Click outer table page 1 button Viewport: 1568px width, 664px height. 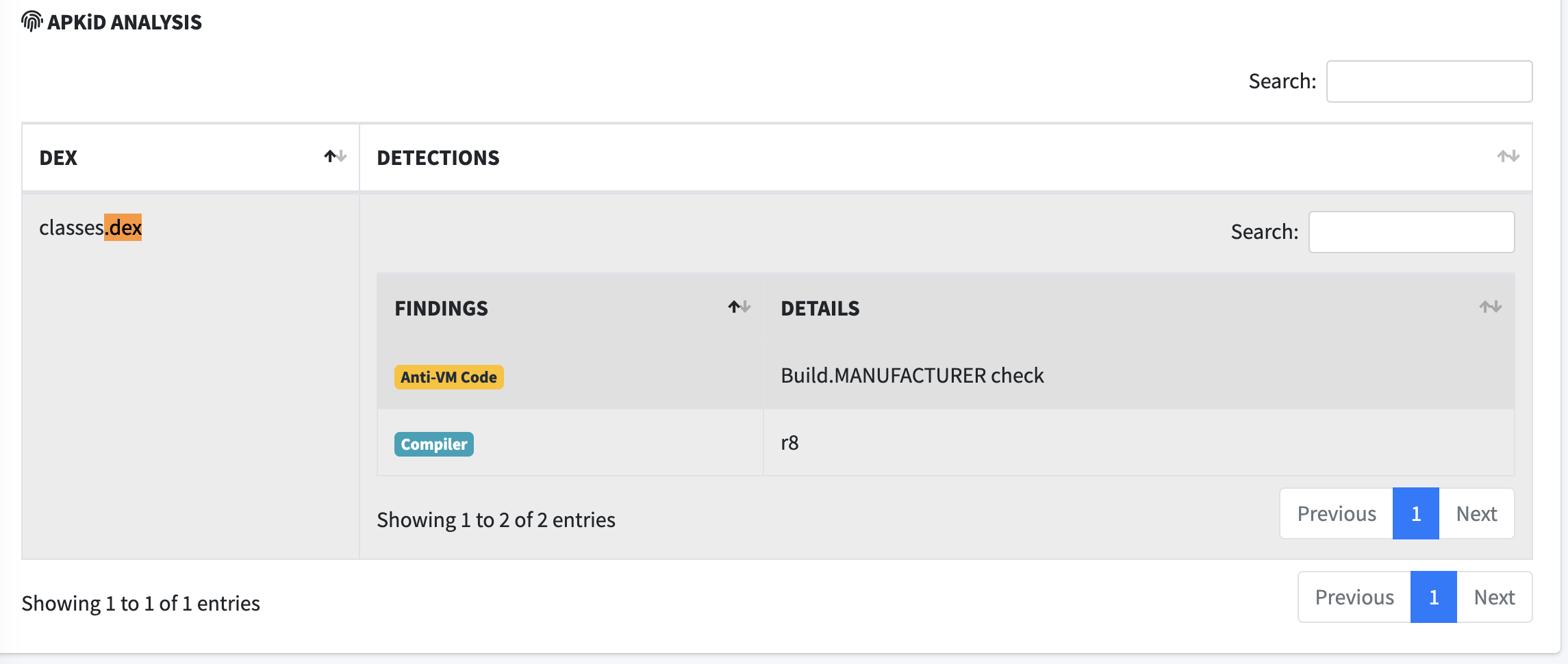coord(1433,597)
